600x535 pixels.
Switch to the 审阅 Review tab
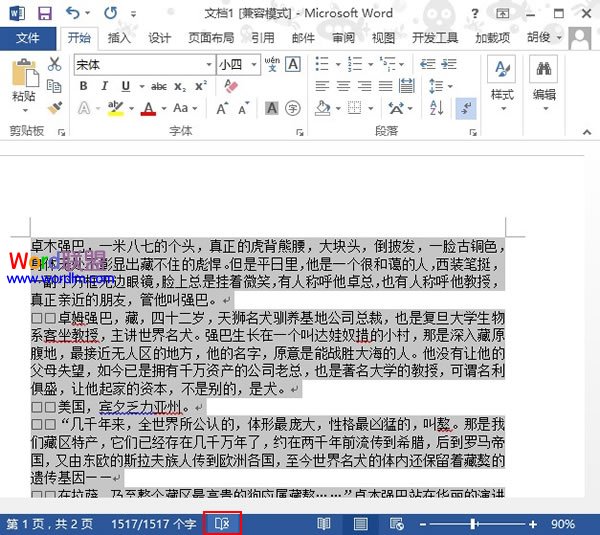[343, 38]
